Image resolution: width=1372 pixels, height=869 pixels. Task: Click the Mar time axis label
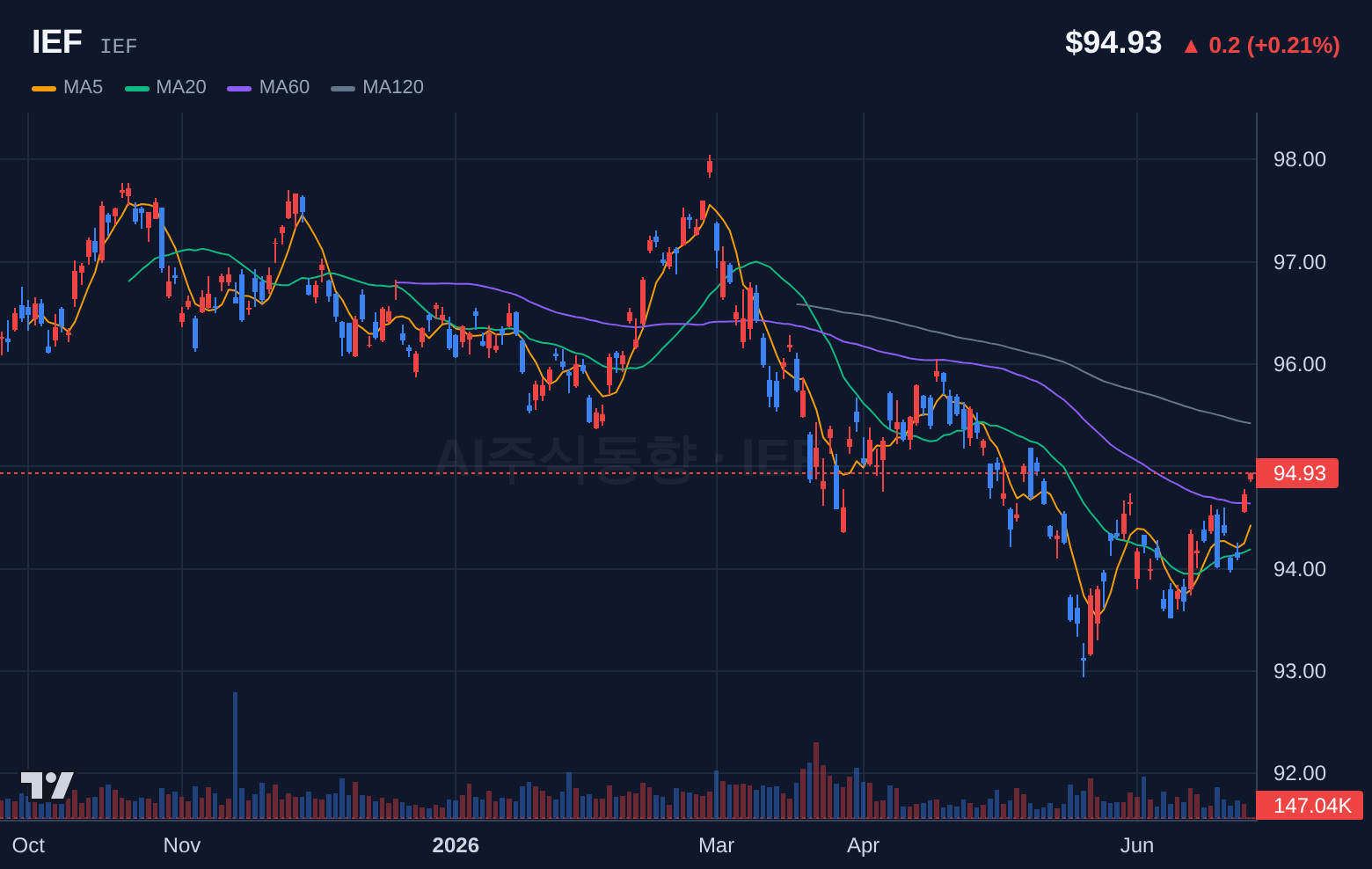point(716,845)
